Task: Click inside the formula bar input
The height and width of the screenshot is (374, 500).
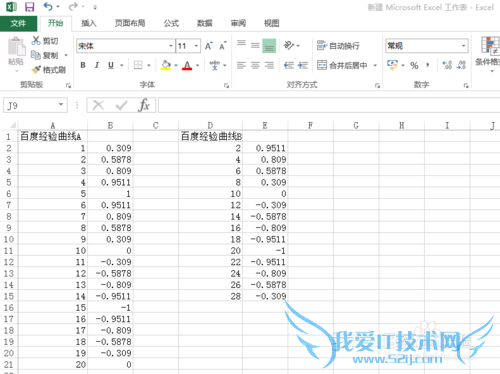Action: coord(329,105)
